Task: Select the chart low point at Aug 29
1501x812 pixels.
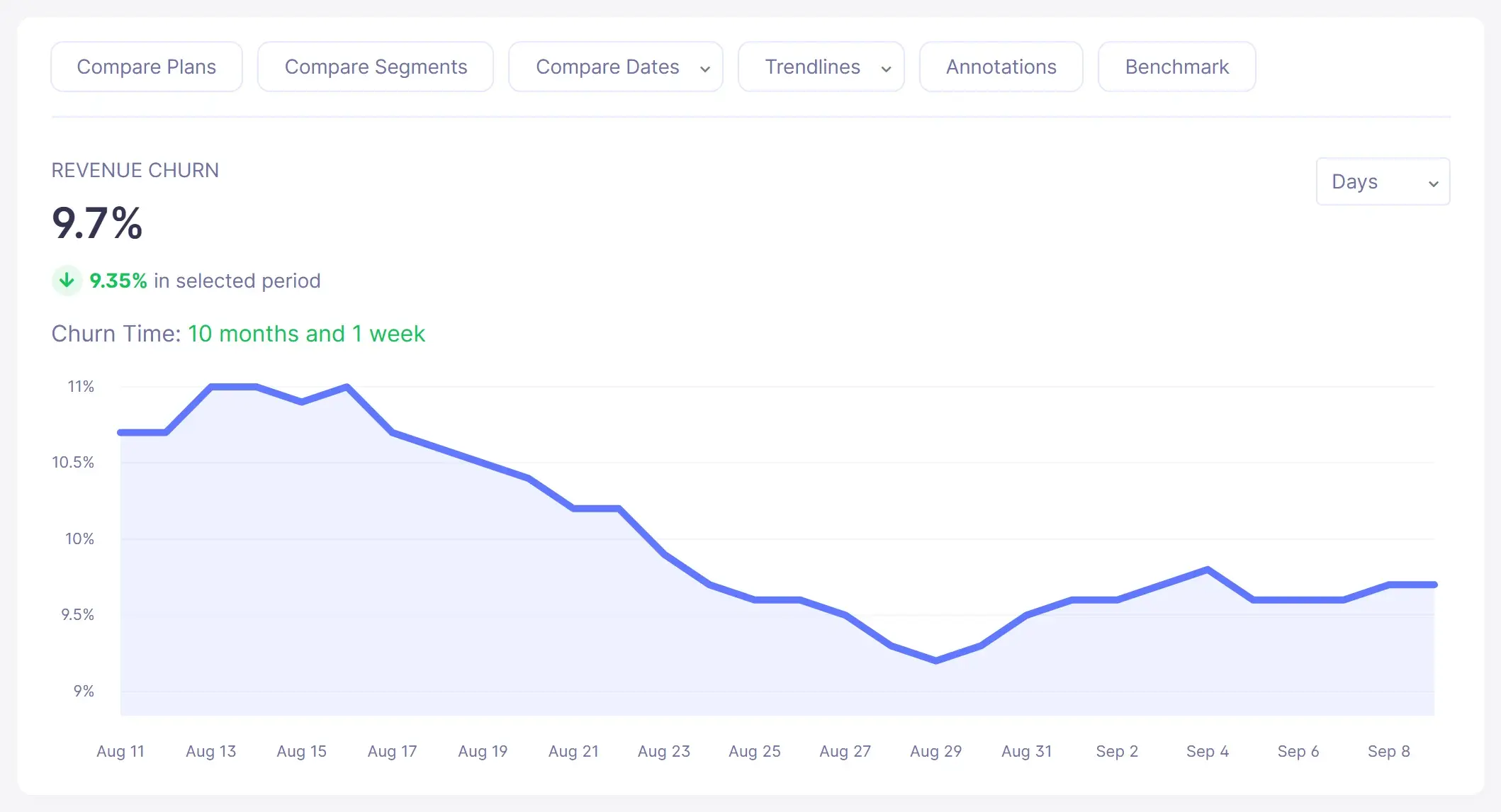Action: [x=936, y=660]
